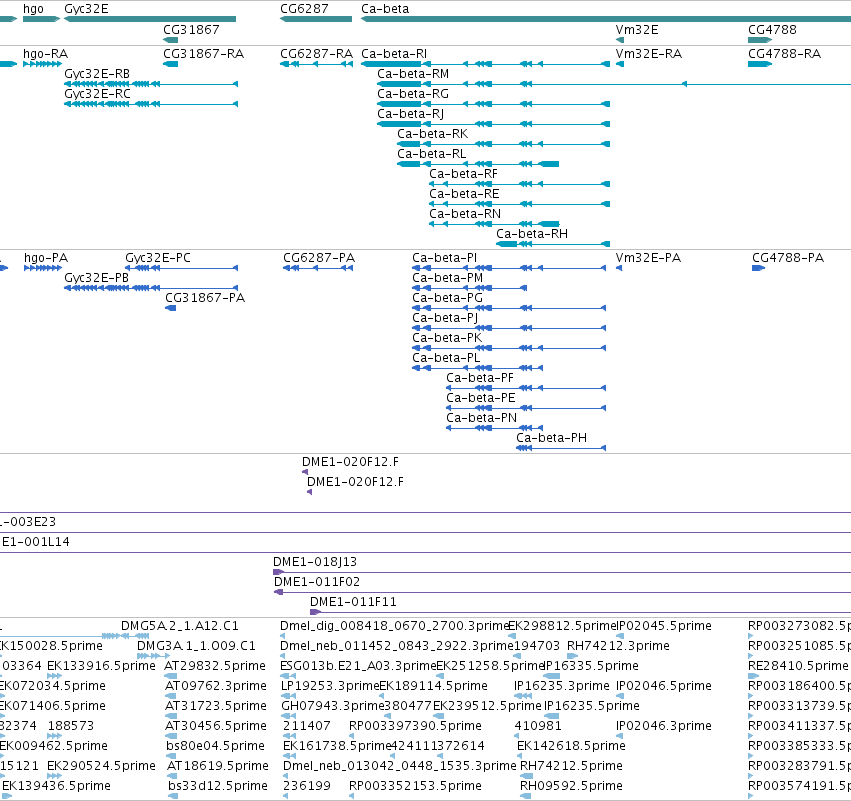Click the CG6287 gene label

click(x=304, y=9)
